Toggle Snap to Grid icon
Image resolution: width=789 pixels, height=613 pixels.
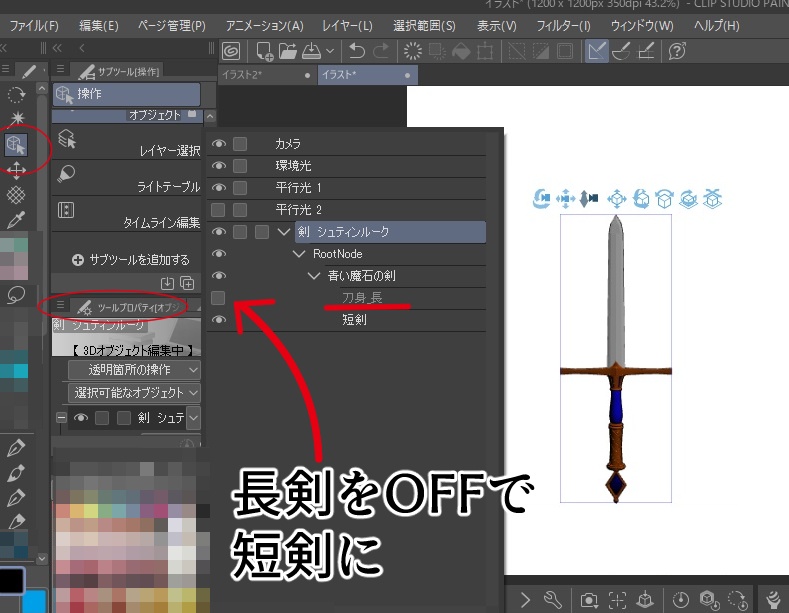[646, 51]
